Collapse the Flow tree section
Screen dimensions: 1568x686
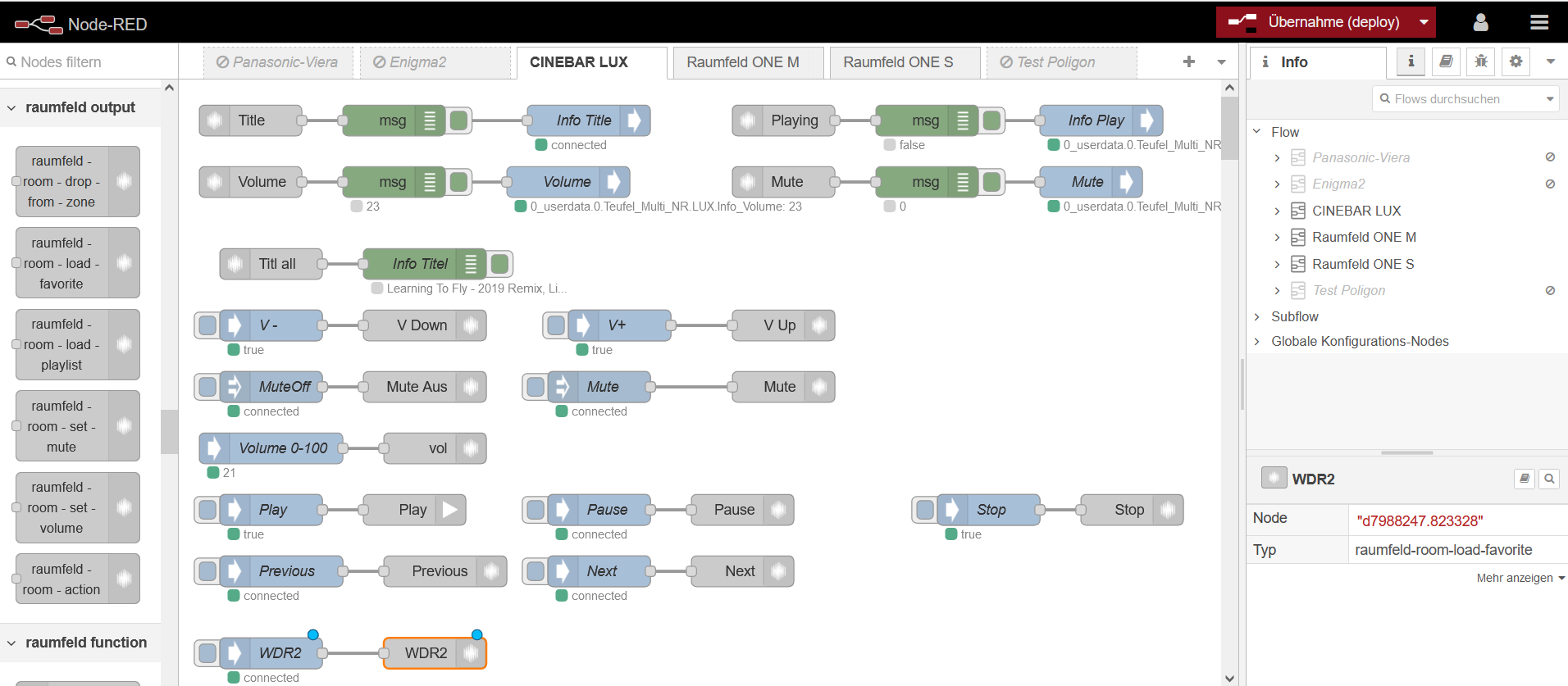(1257, 132)
